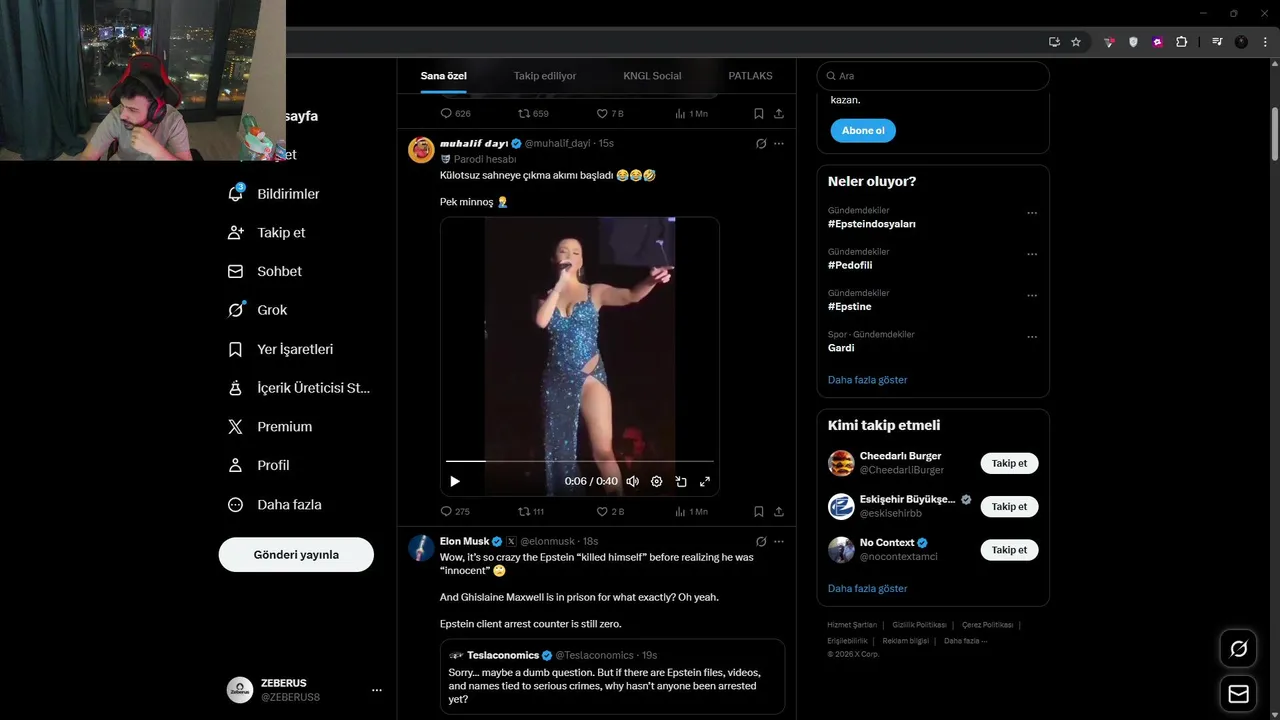1280x720 pixels.
Task: Open Hizmet Şartları footer link
Action: (x=851, y=625)
